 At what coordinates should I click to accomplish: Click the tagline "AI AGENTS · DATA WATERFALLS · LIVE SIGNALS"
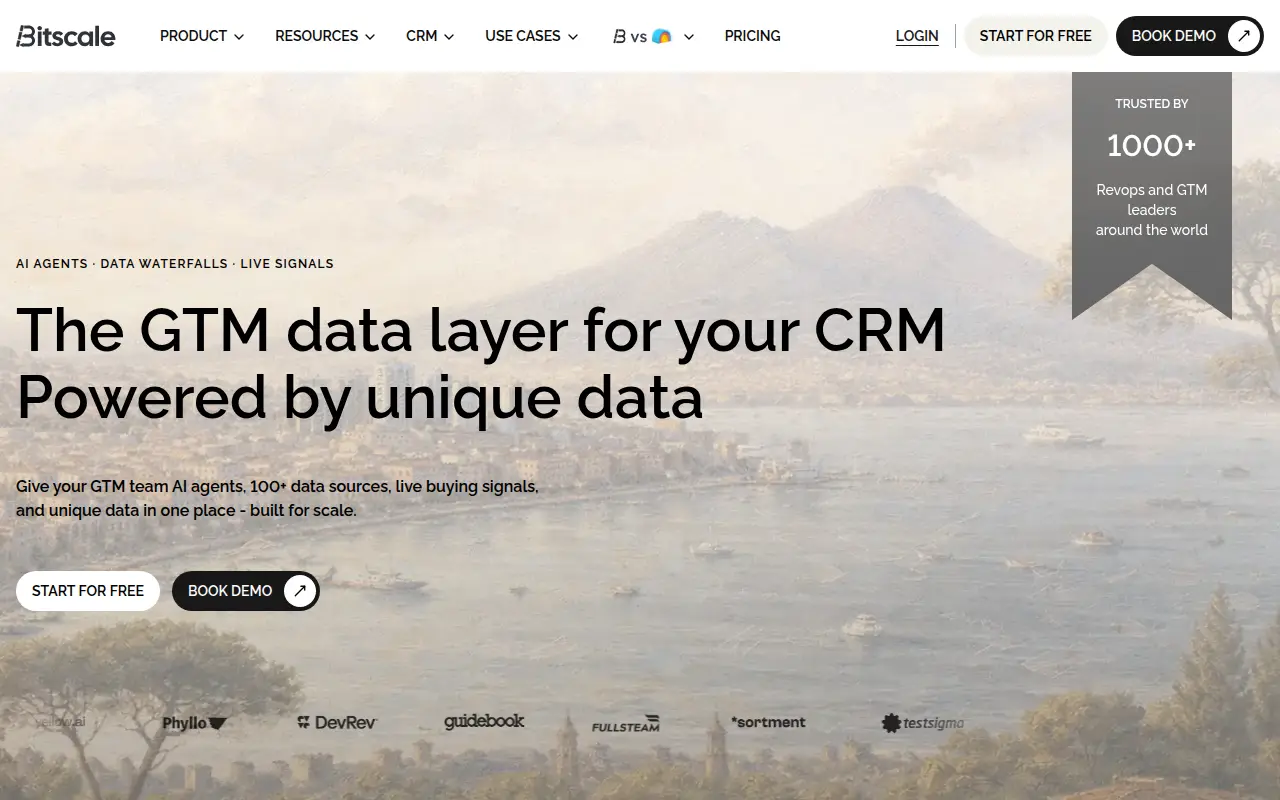point(175,264)
